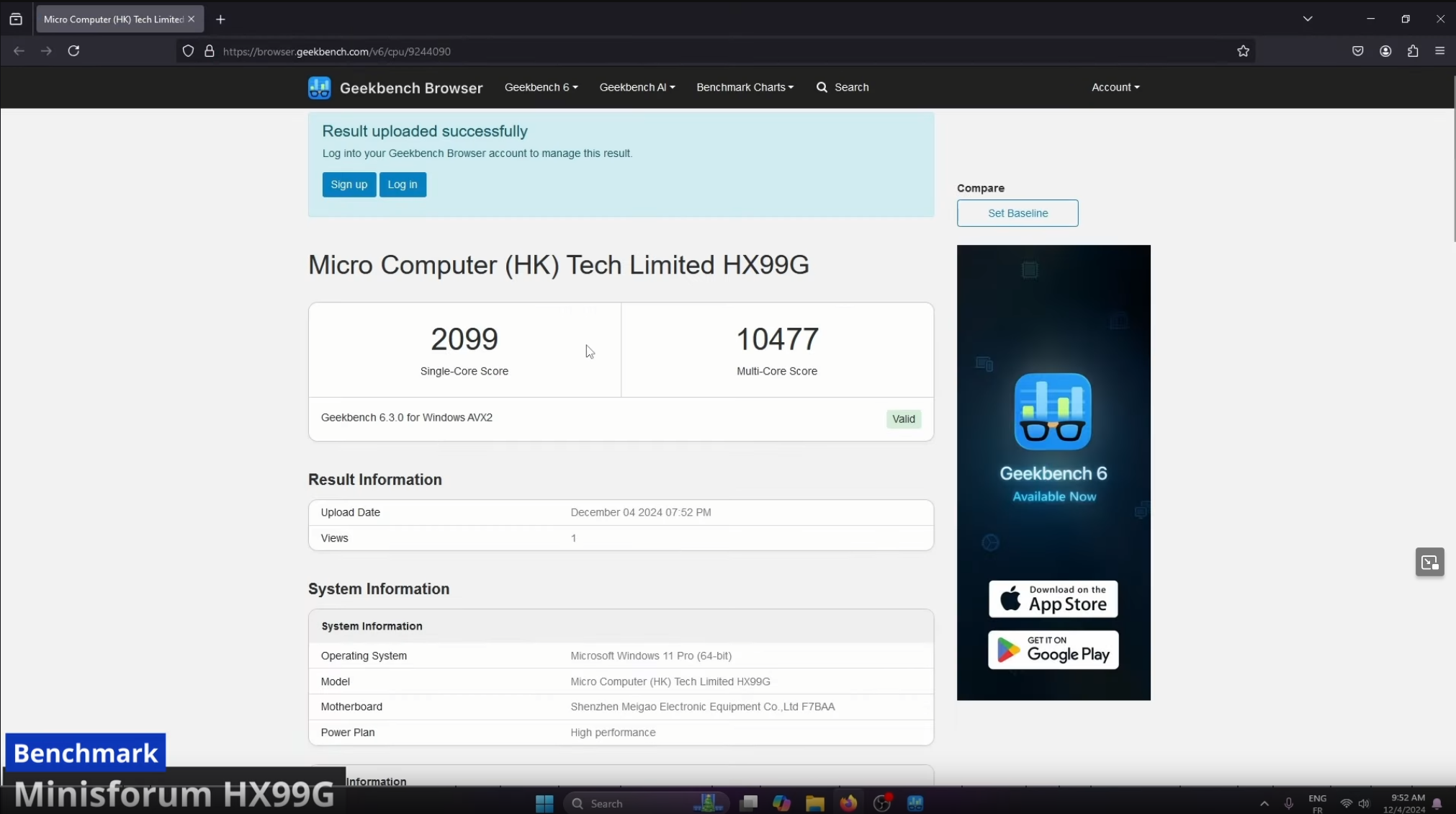Click the single-core score 2099
The width and height of the screenshot is (1456, 814).
click(464, 339)
